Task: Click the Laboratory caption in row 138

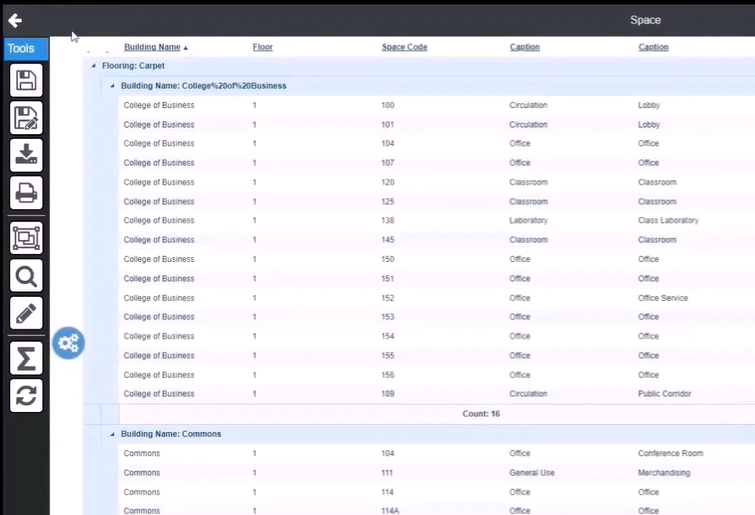Action: coord(528,220)
